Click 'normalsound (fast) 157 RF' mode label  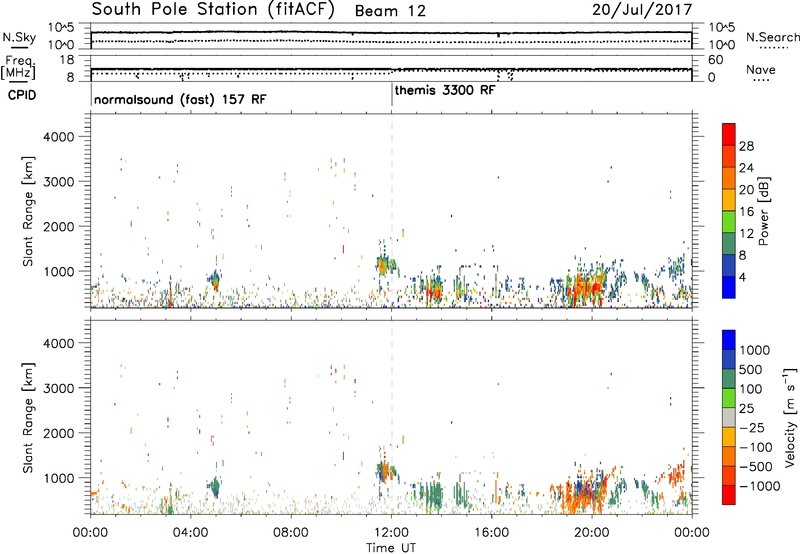click(180, 99)
